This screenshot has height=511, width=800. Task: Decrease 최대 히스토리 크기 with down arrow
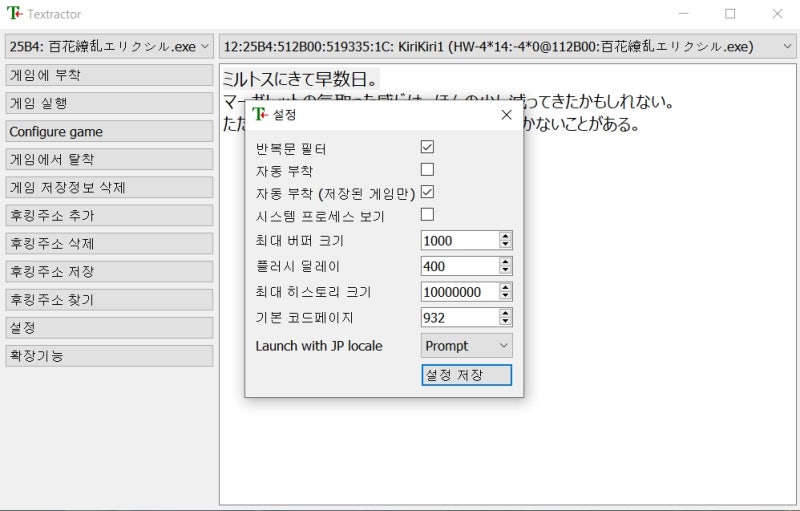tap(505, 296)
